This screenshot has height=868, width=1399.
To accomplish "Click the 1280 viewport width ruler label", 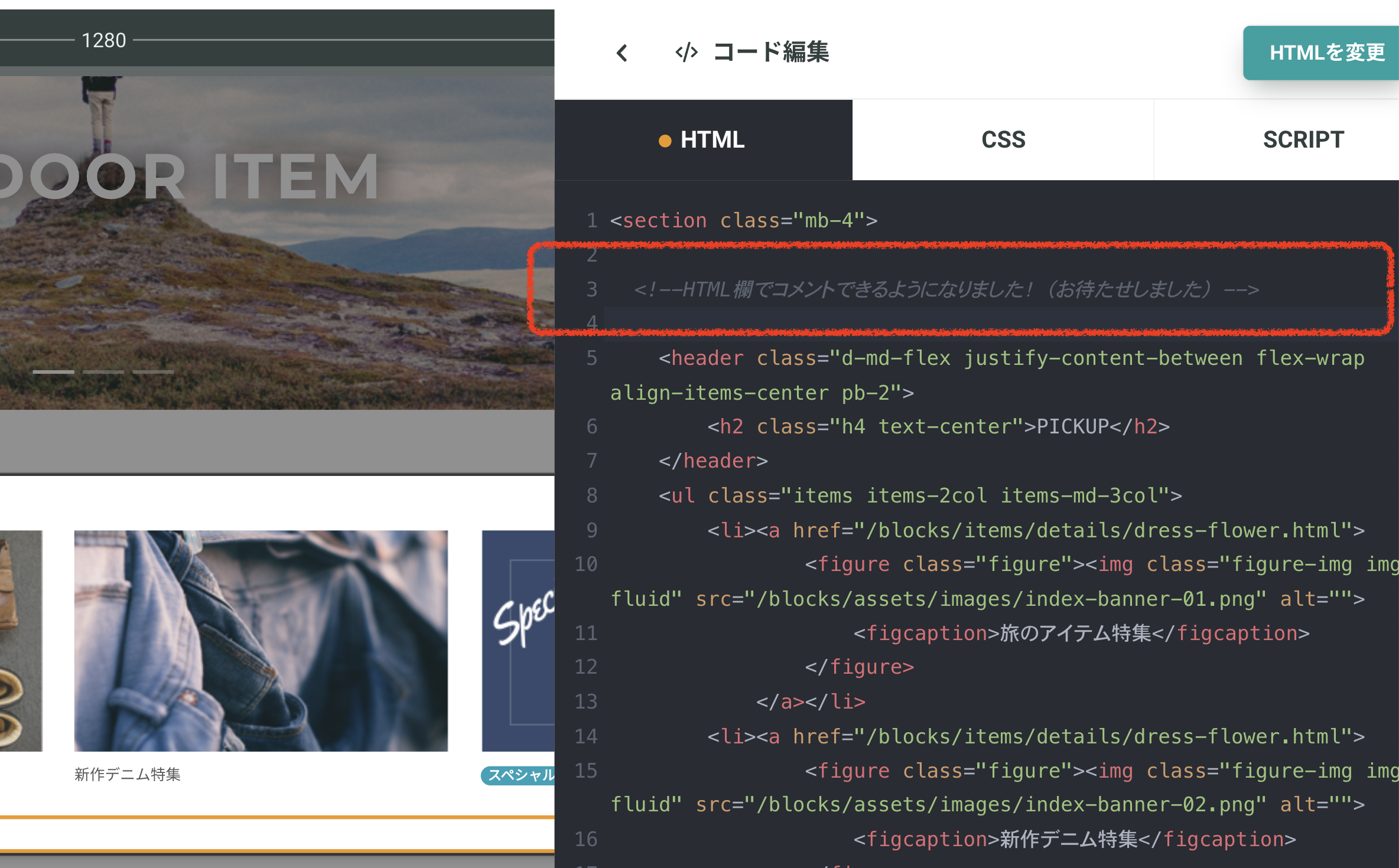I will click(103, 40).
